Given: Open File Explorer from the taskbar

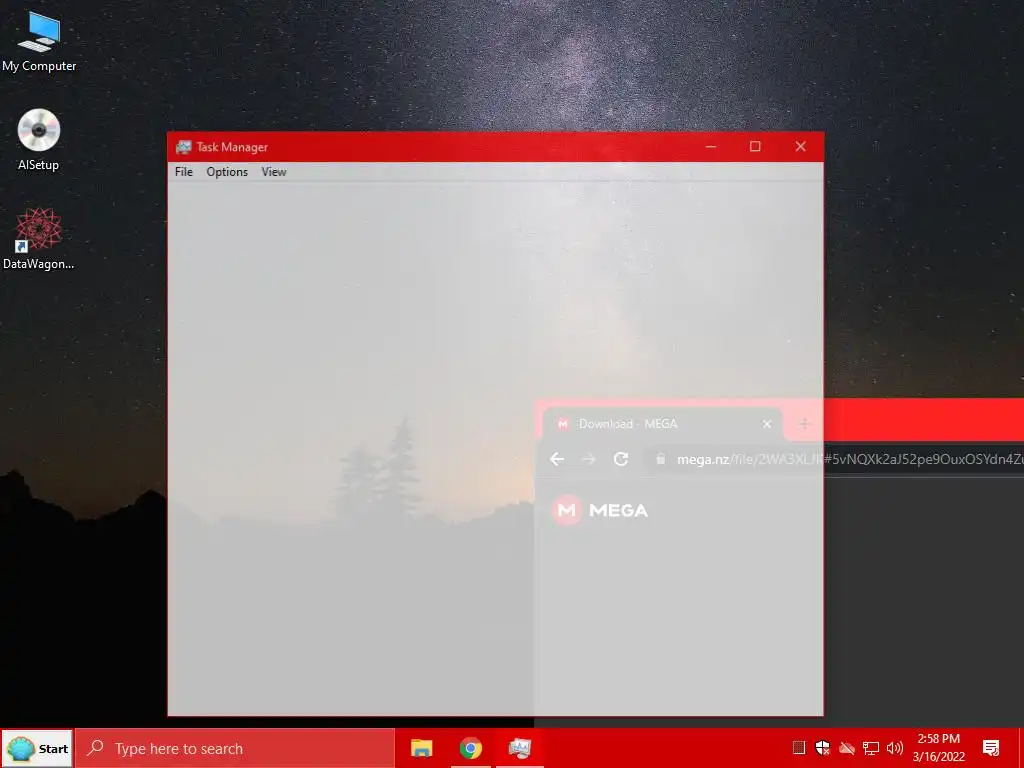Looking at the screenshot, I should click(421, 748).
